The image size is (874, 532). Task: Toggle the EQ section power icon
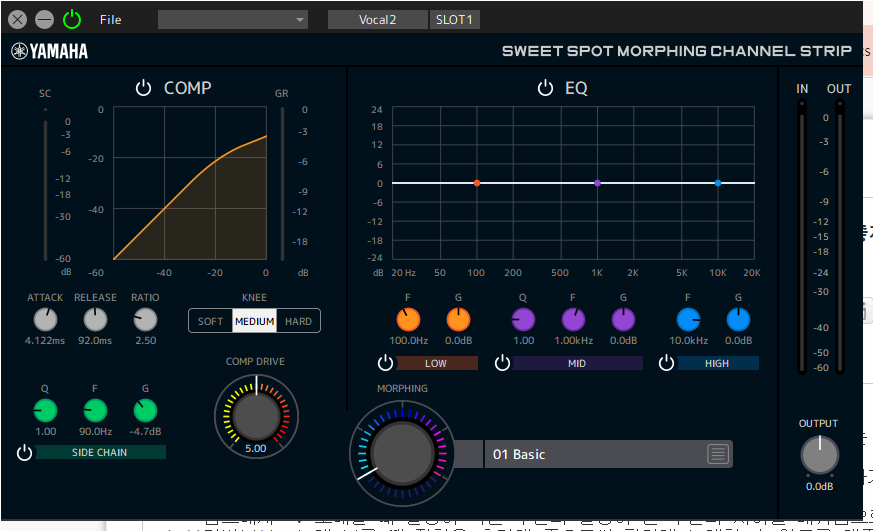(545, 88)
